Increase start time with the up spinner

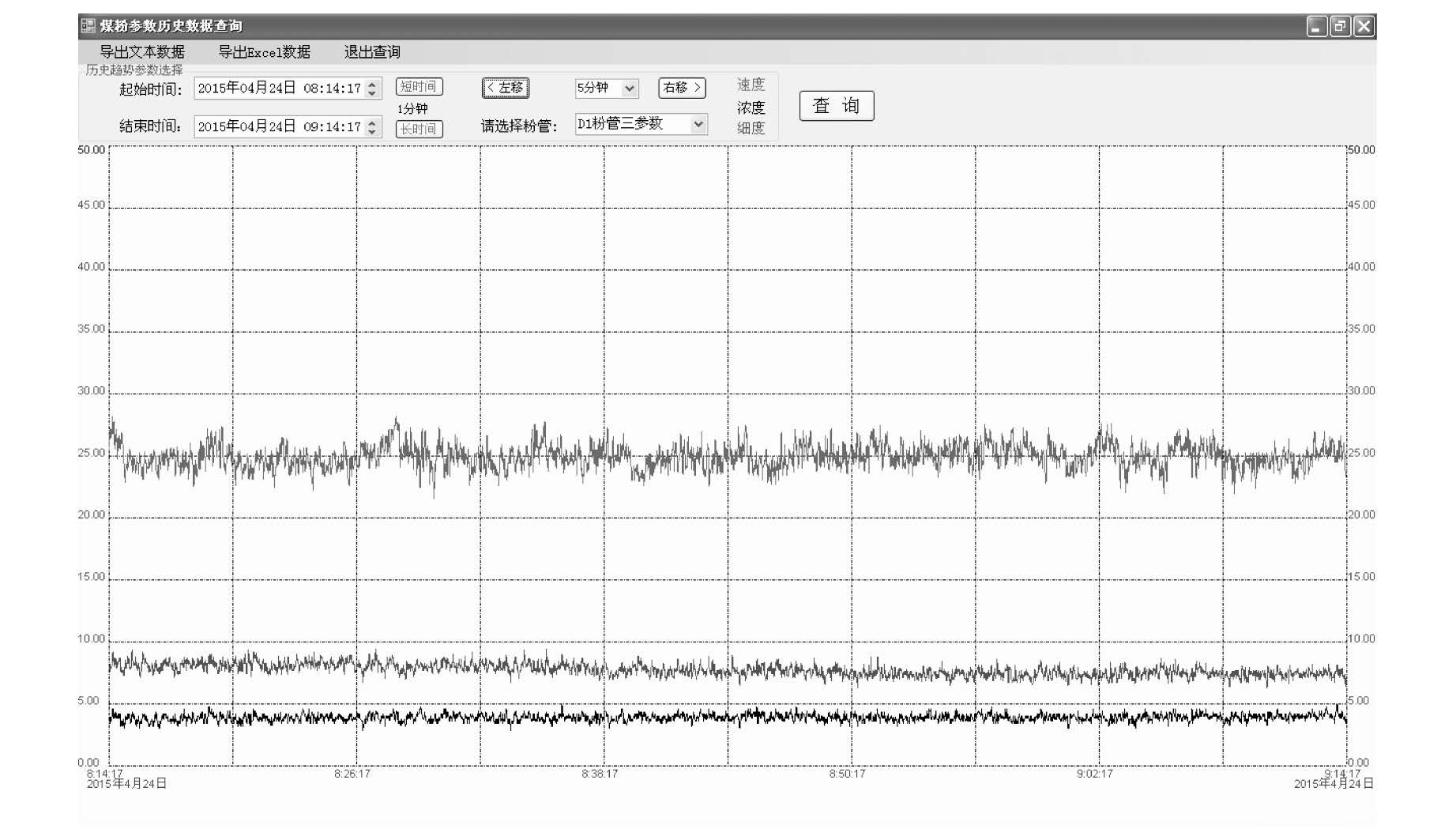pyautogui.click(x=373, y=83)
